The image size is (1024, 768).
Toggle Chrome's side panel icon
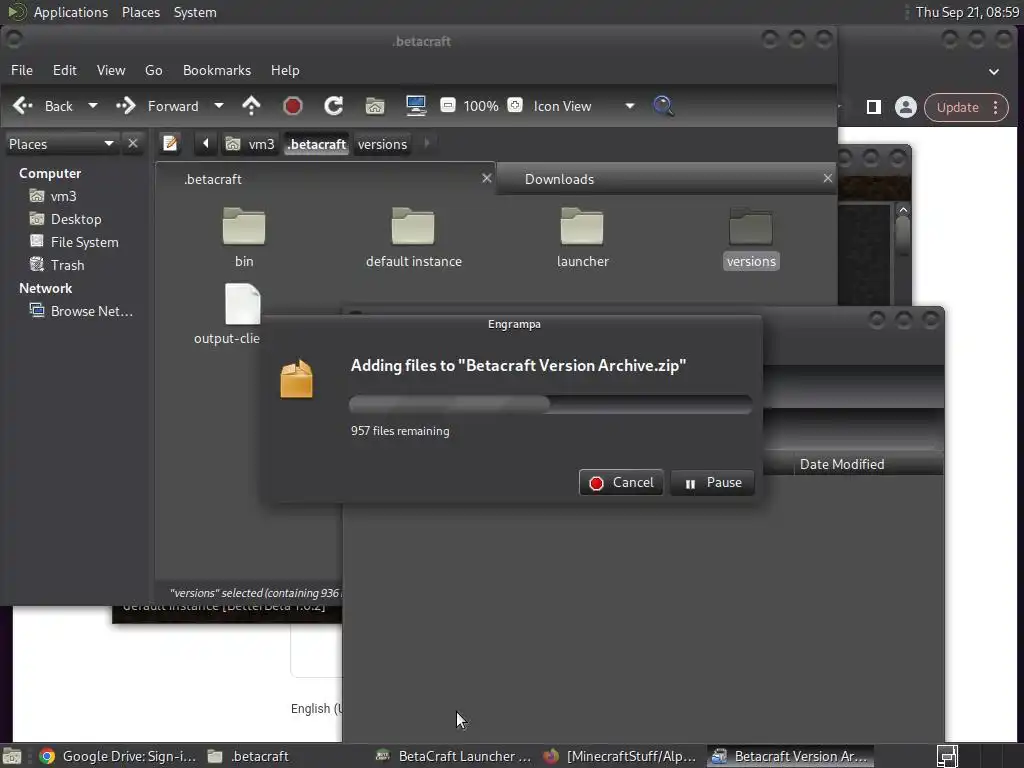(x=873, y=107)
